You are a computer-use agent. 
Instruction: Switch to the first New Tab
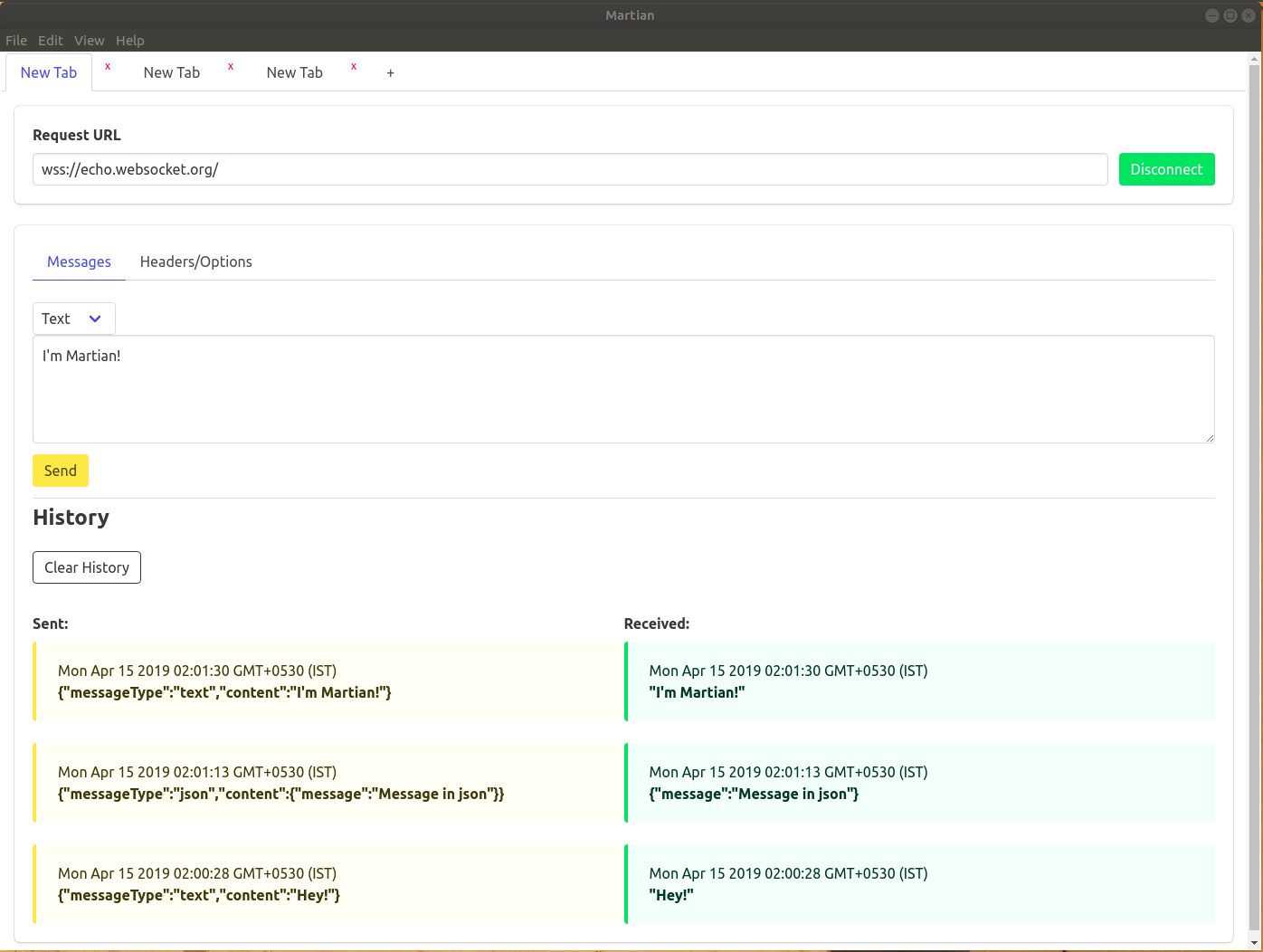click(49, 72)
